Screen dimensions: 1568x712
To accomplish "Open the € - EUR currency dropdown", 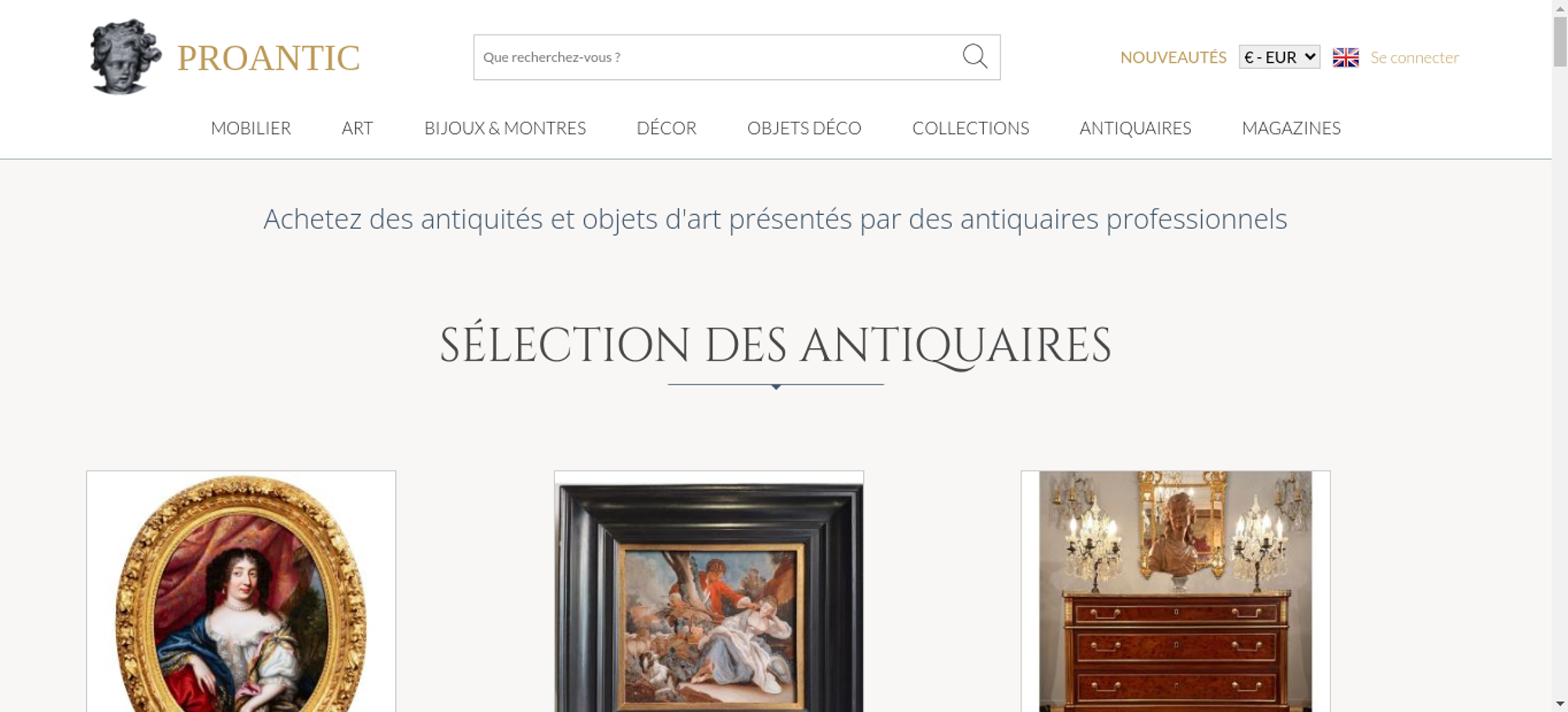I will tap(1279, 57).
